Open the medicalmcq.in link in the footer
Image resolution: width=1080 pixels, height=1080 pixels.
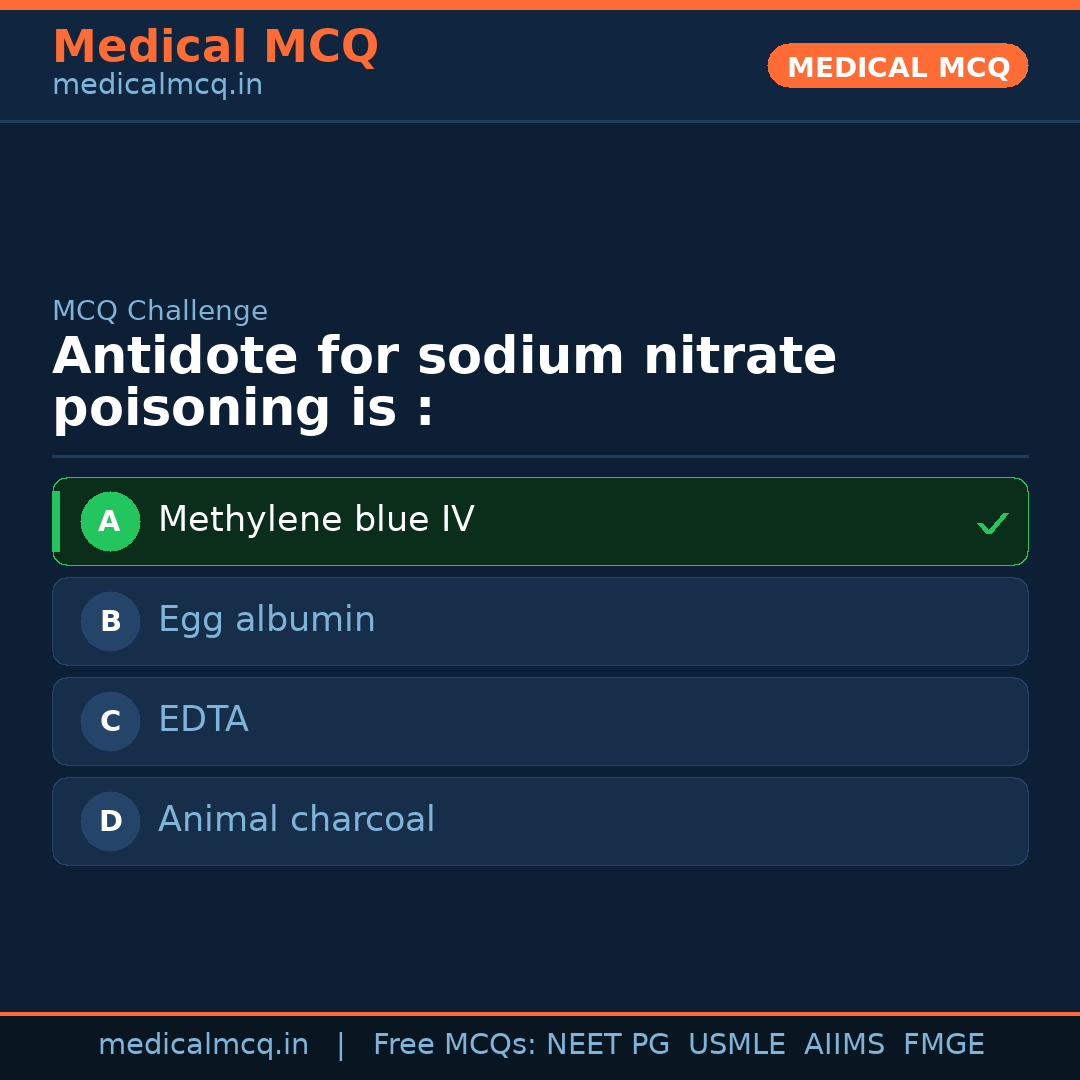click(203, 1045)
